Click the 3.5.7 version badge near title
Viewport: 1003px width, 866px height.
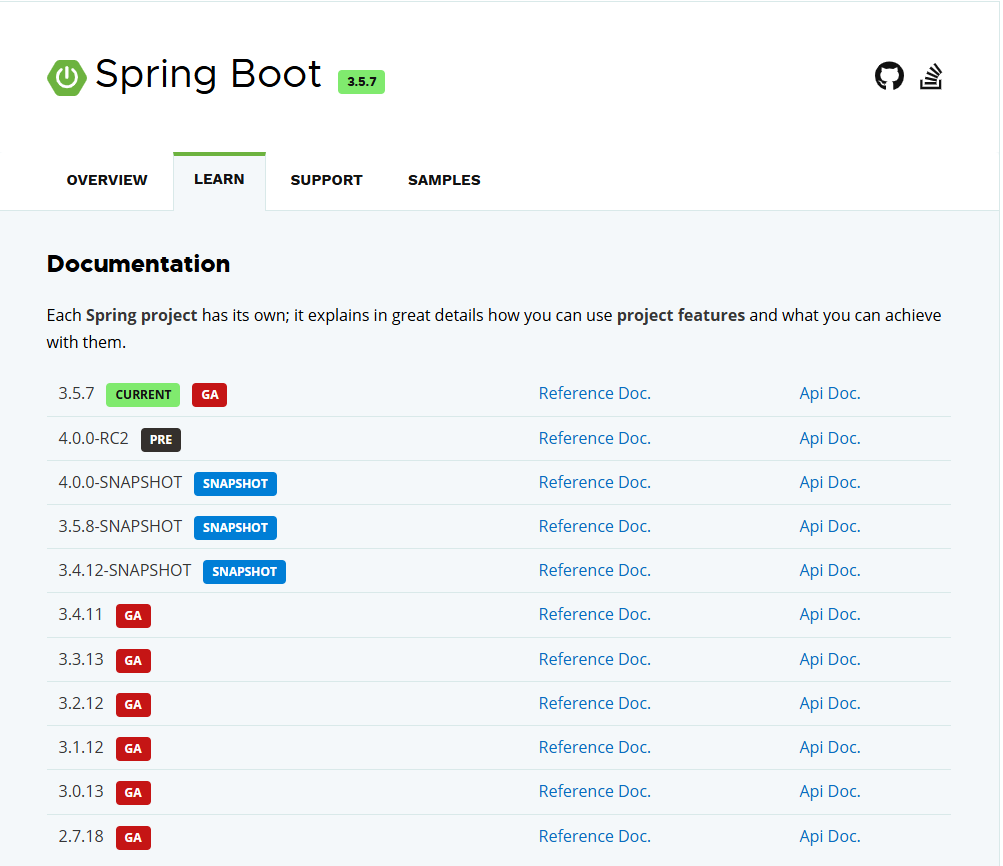tap(361, 82)
